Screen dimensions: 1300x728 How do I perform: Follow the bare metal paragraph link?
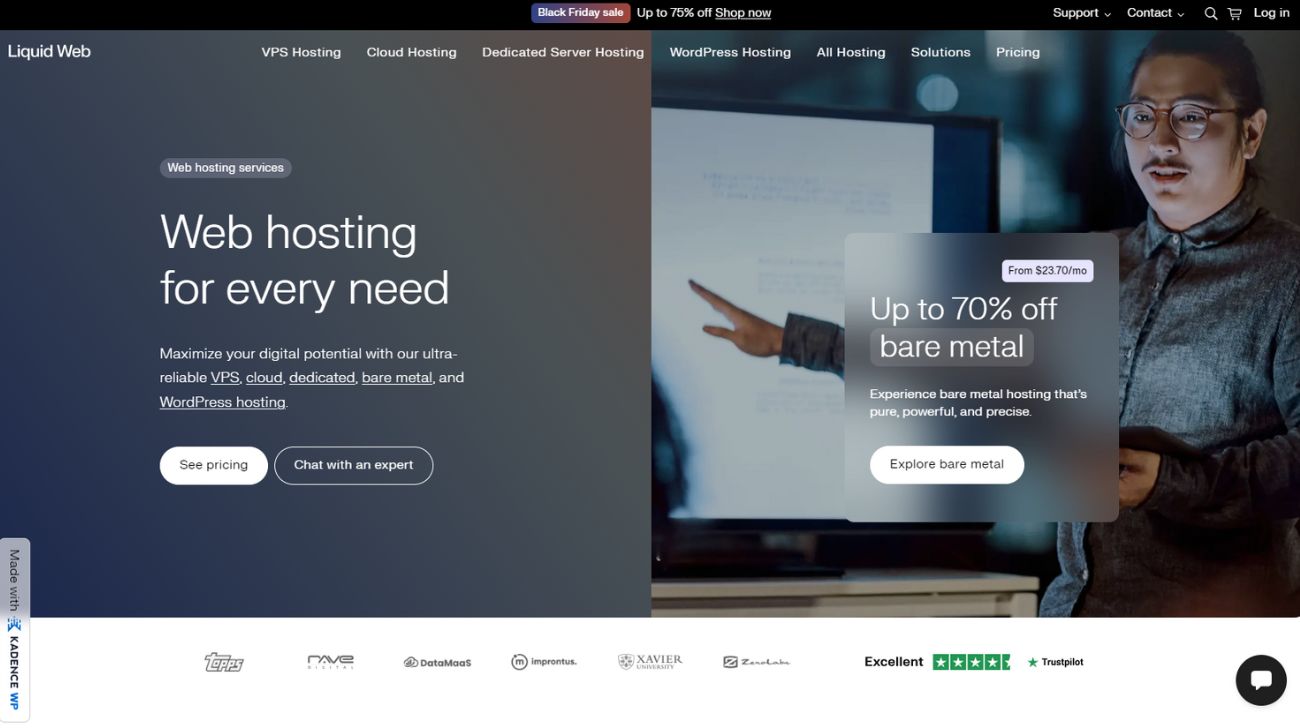point(397,378)
